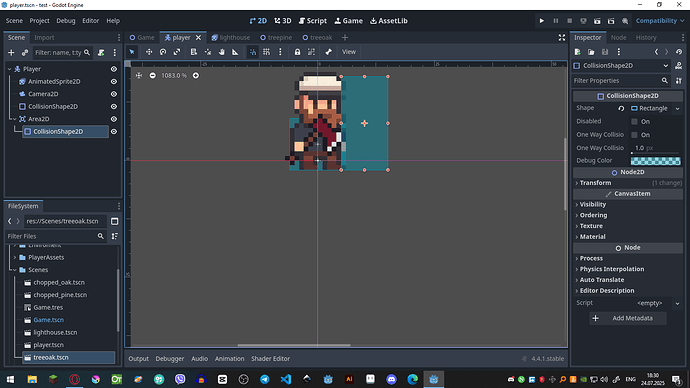Enable grid snap icon in viewport toolbar
Viewport: 690px width, 388px height.
[266, 52]
